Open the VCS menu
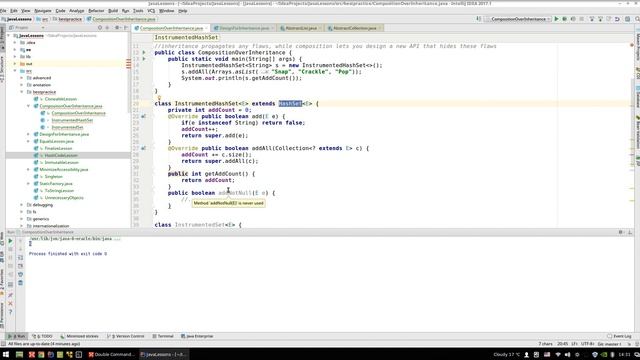The width and height of the screenshot is (640, 360). click(x=151, y=11)
